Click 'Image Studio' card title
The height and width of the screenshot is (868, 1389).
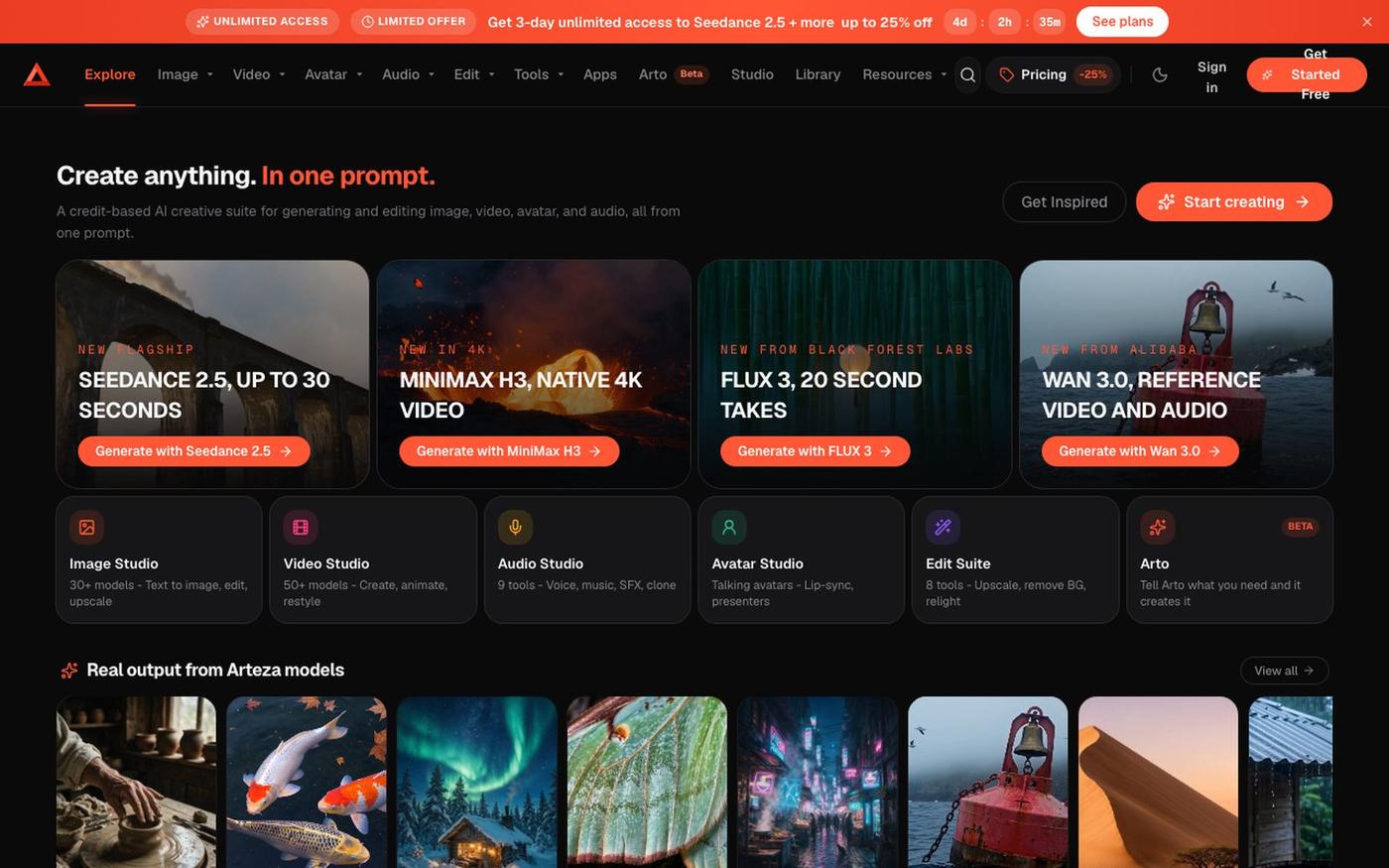pyautogui.click(x=114, y=563)
